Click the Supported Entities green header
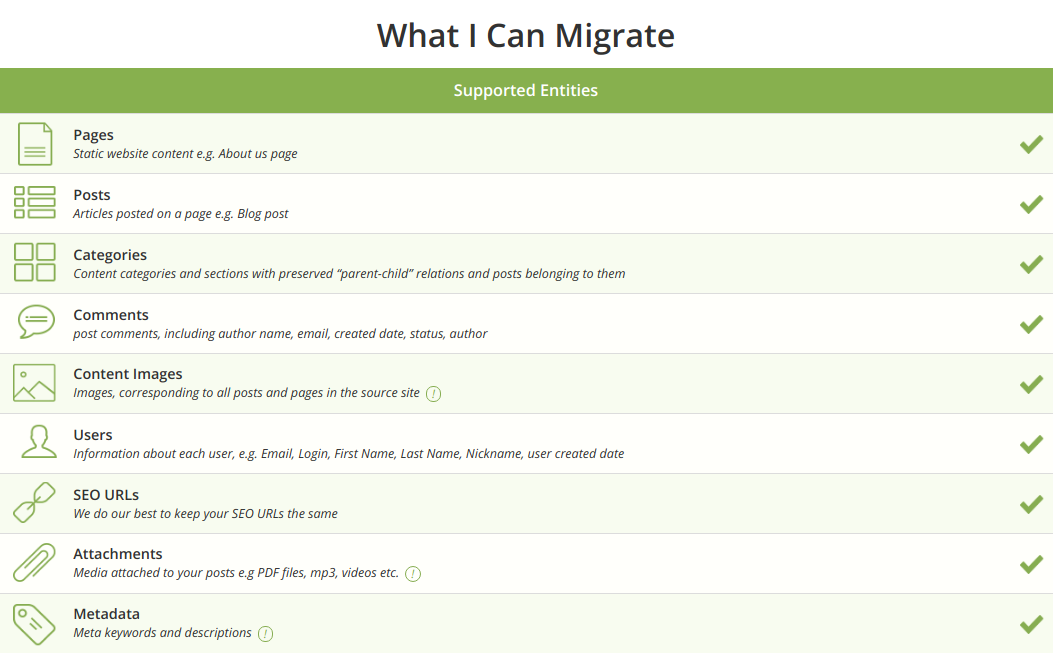This screenshot has height=653, width=1053. tap(526, 90)
